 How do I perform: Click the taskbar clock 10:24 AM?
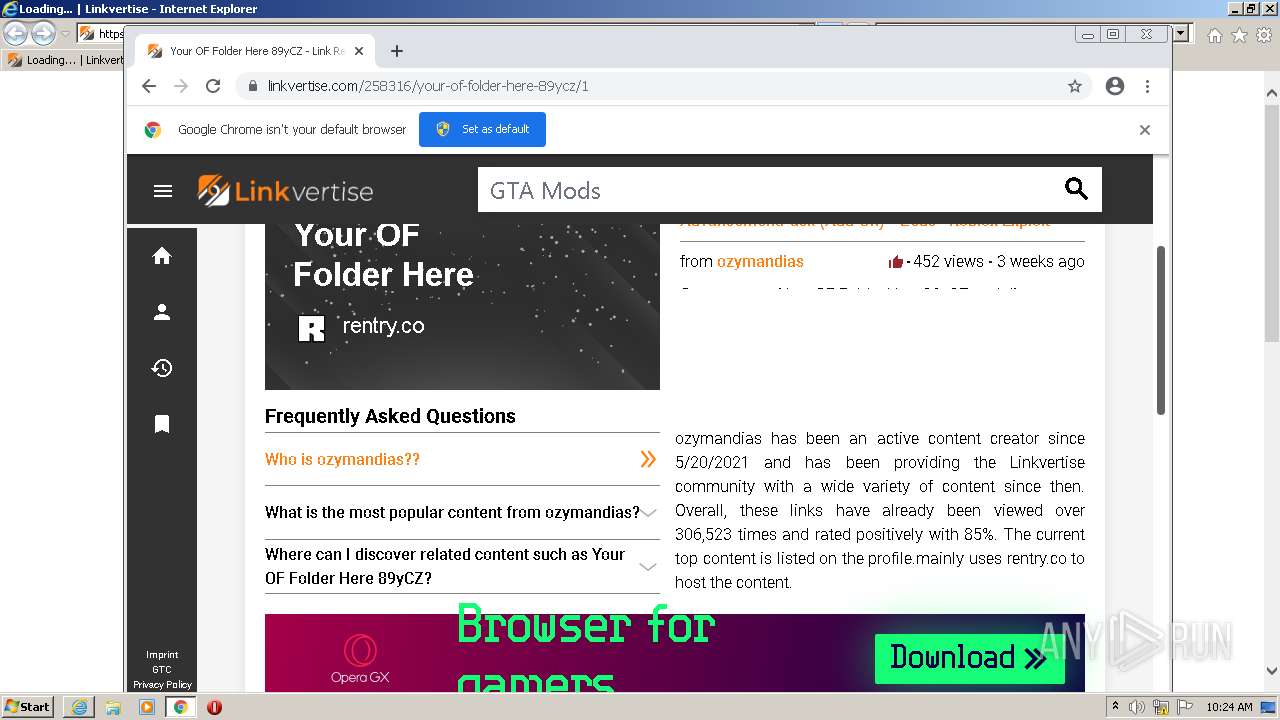pos(1229,707)
